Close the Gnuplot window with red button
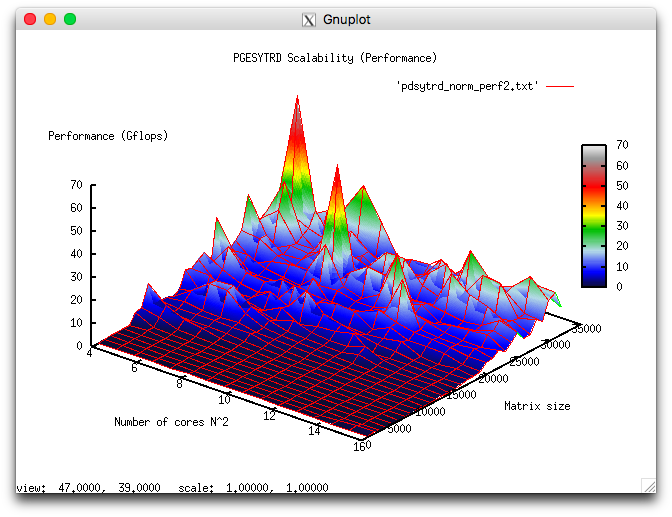Screen dimensions: 672x517 coord(30,19)
